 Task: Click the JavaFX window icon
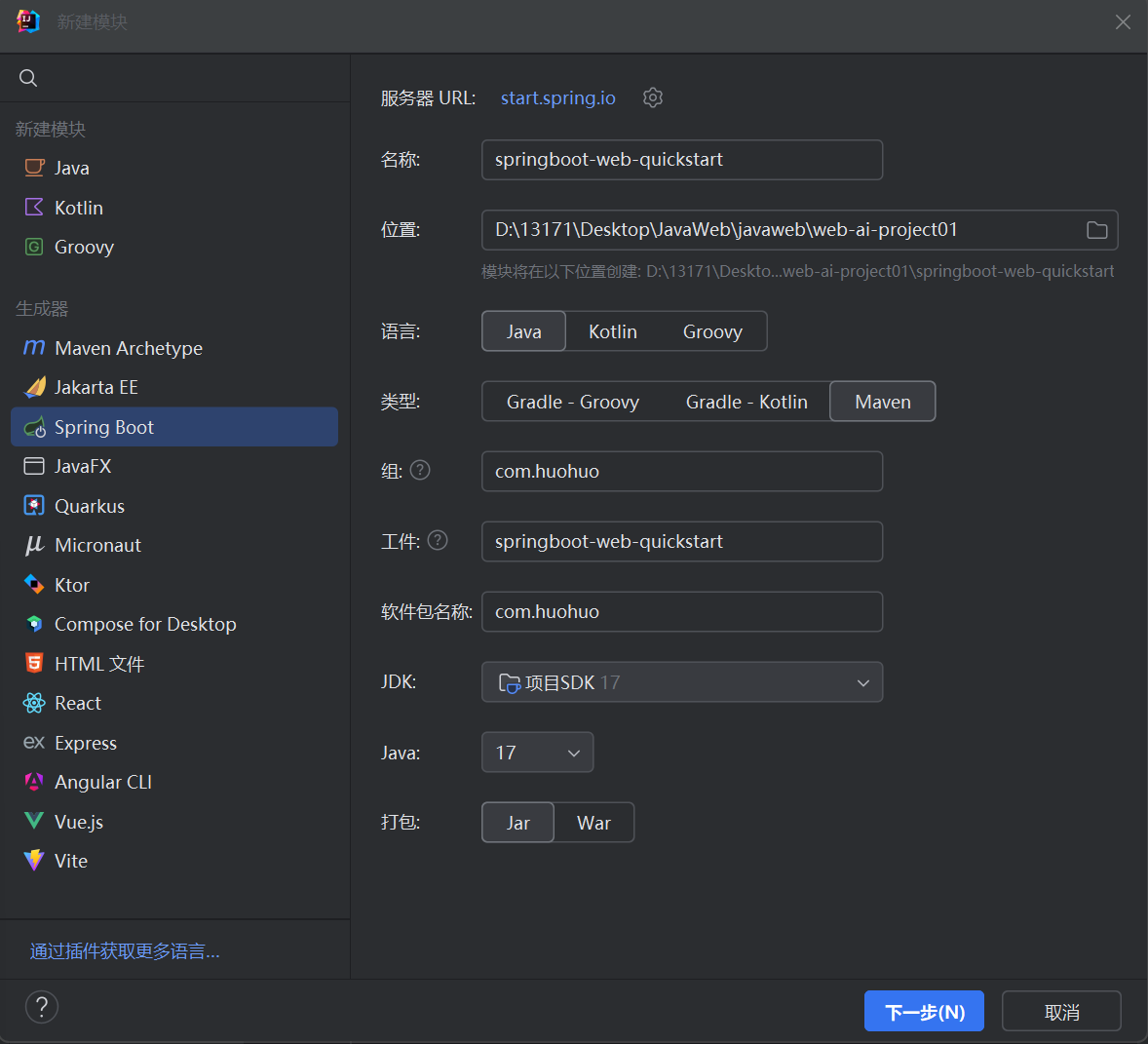pos(34,466)
